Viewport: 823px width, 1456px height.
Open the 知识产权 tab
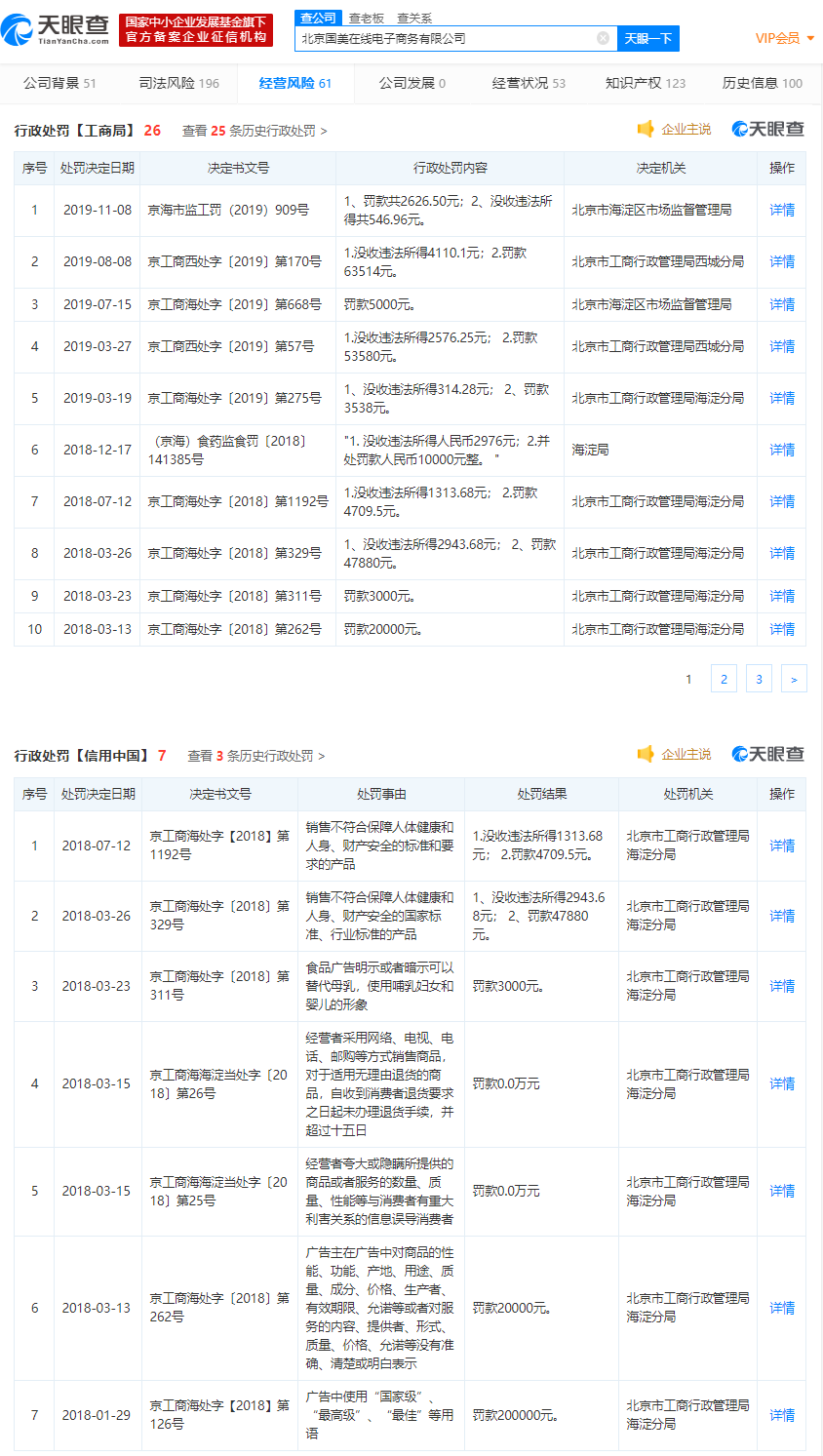[646, 83]
